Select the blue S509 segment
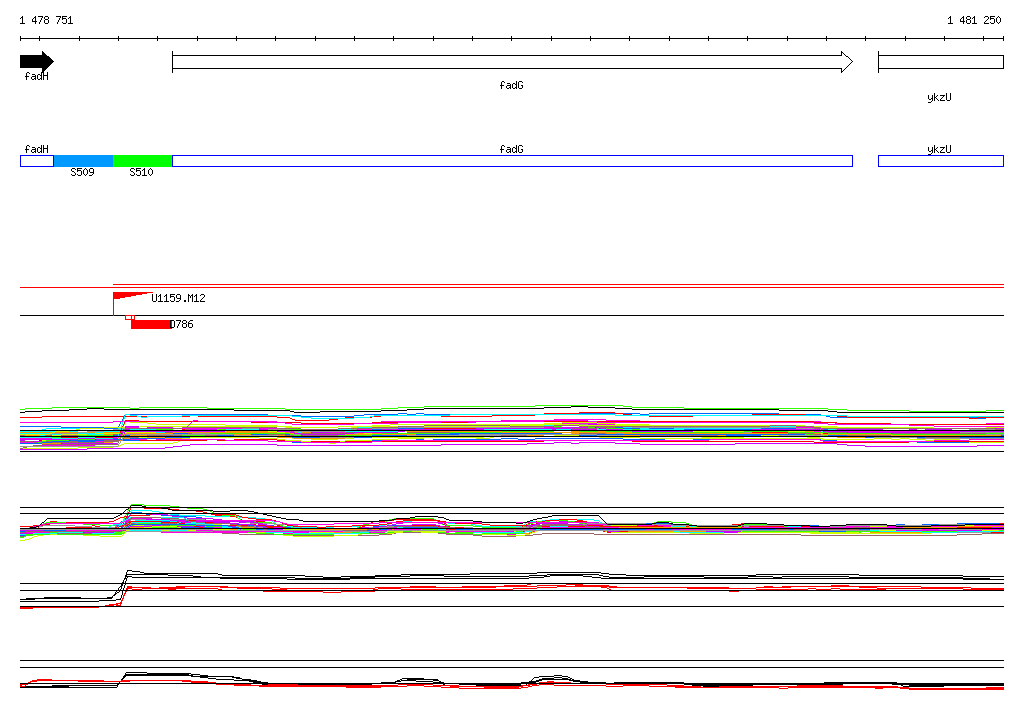1024x714 pixels. click(x=84, y=161)
